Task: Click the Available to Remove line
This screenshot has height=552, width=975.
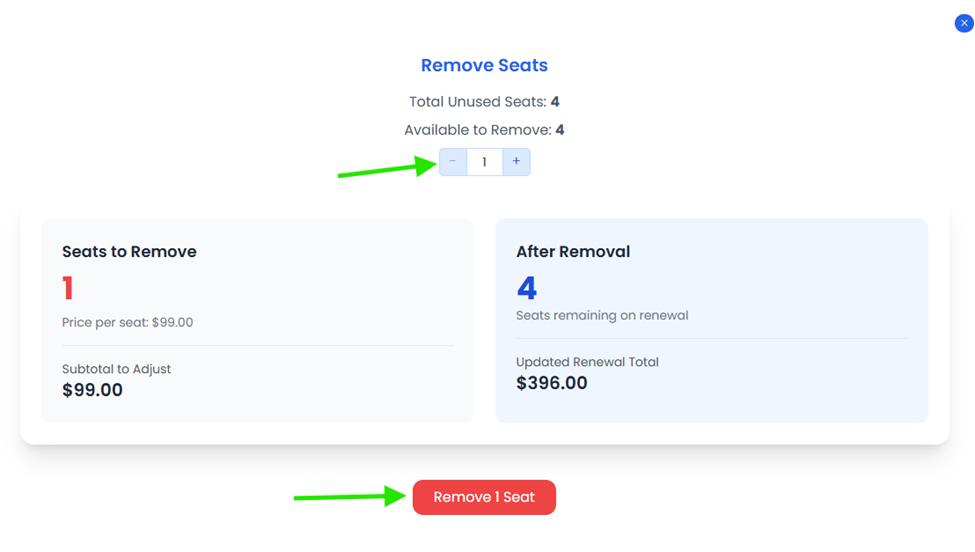Action: pyautogui.click(x=484, y=130)
